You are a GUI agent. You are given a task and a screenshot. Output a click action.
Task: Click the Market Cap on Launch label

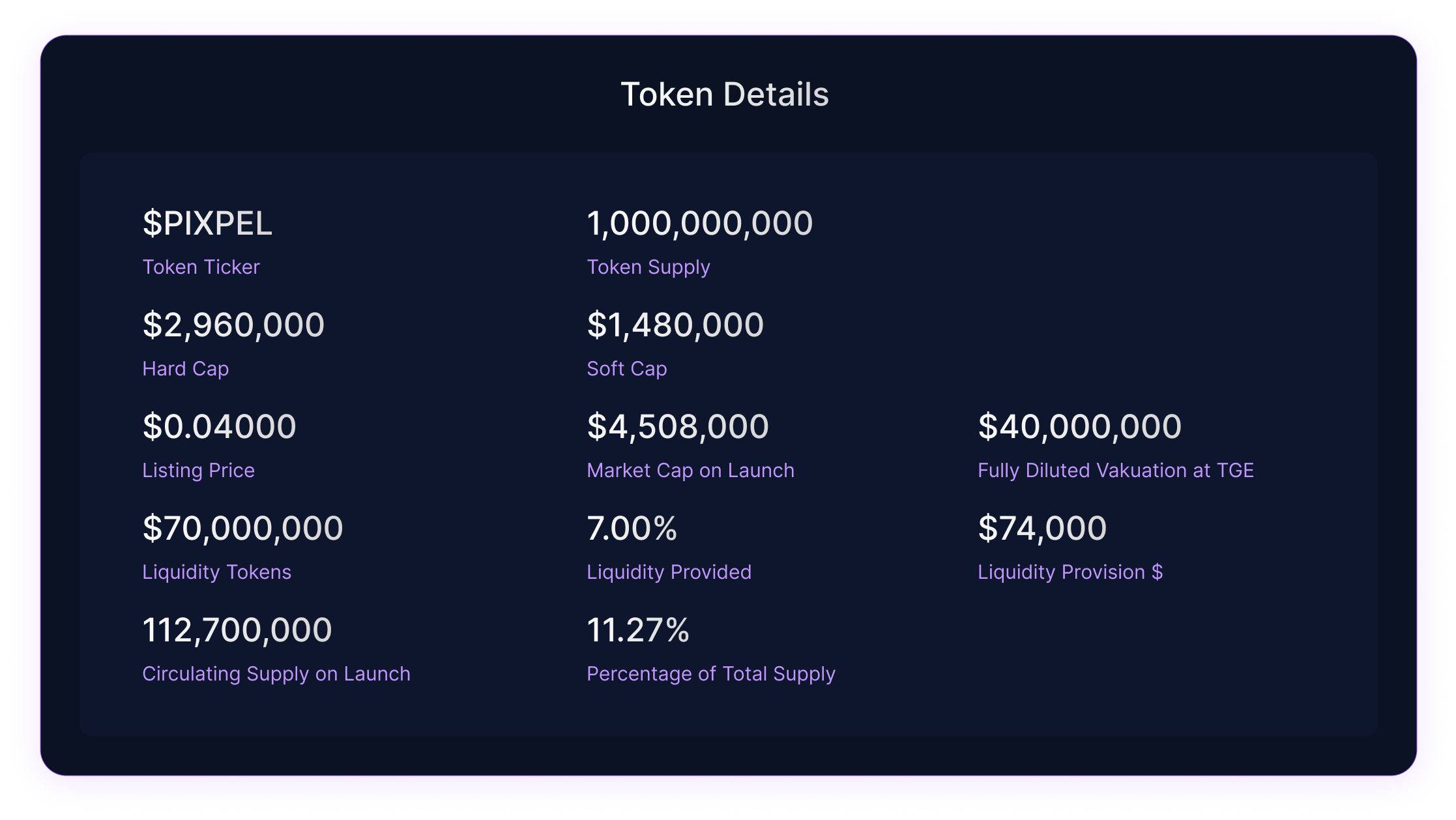(691, 471)
